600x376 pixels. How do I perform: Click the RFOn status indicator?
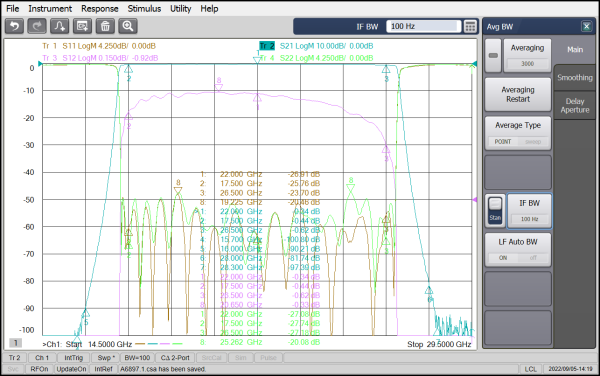(39, 369)
